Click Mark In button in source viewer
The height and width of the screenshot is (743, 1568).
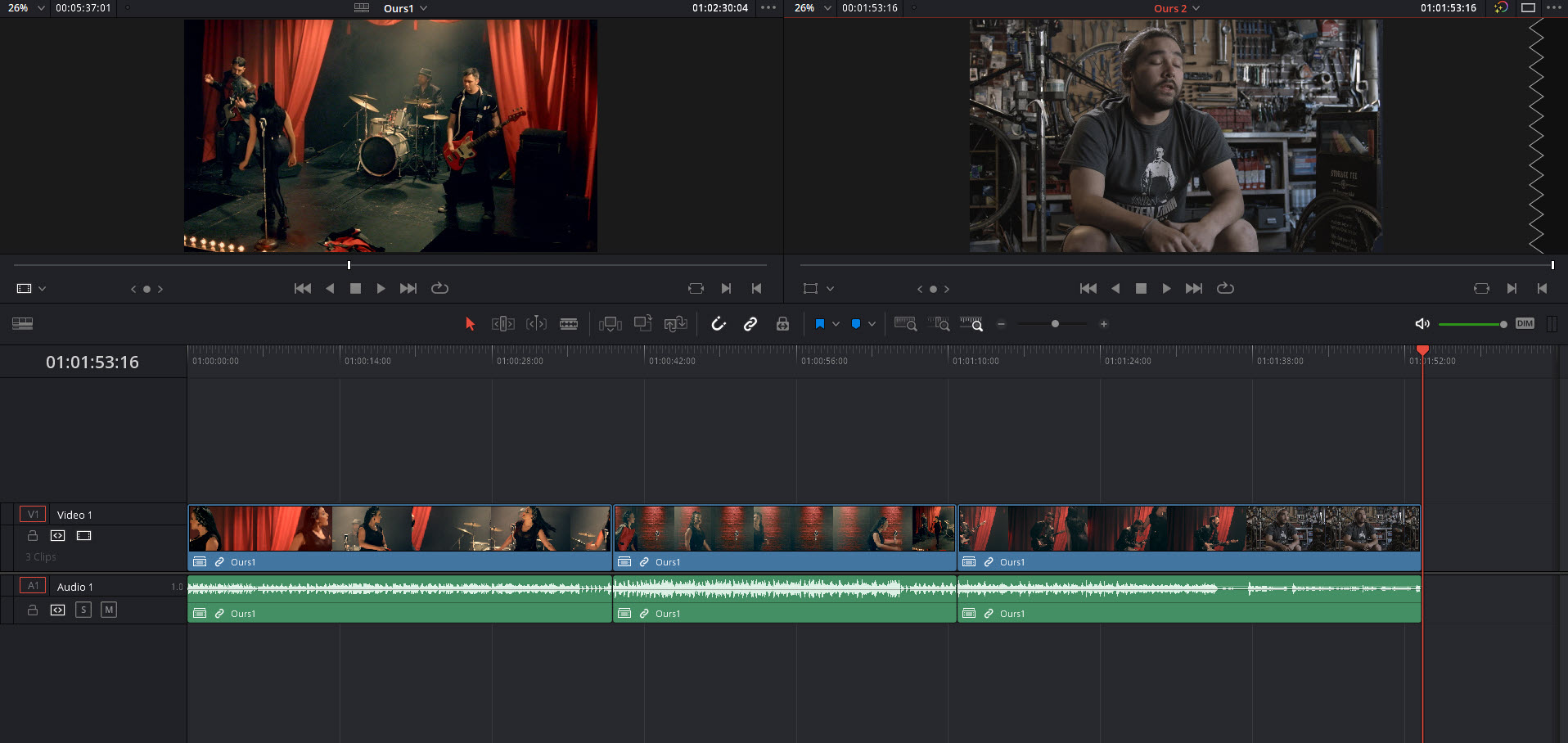(x=726, y=288)
